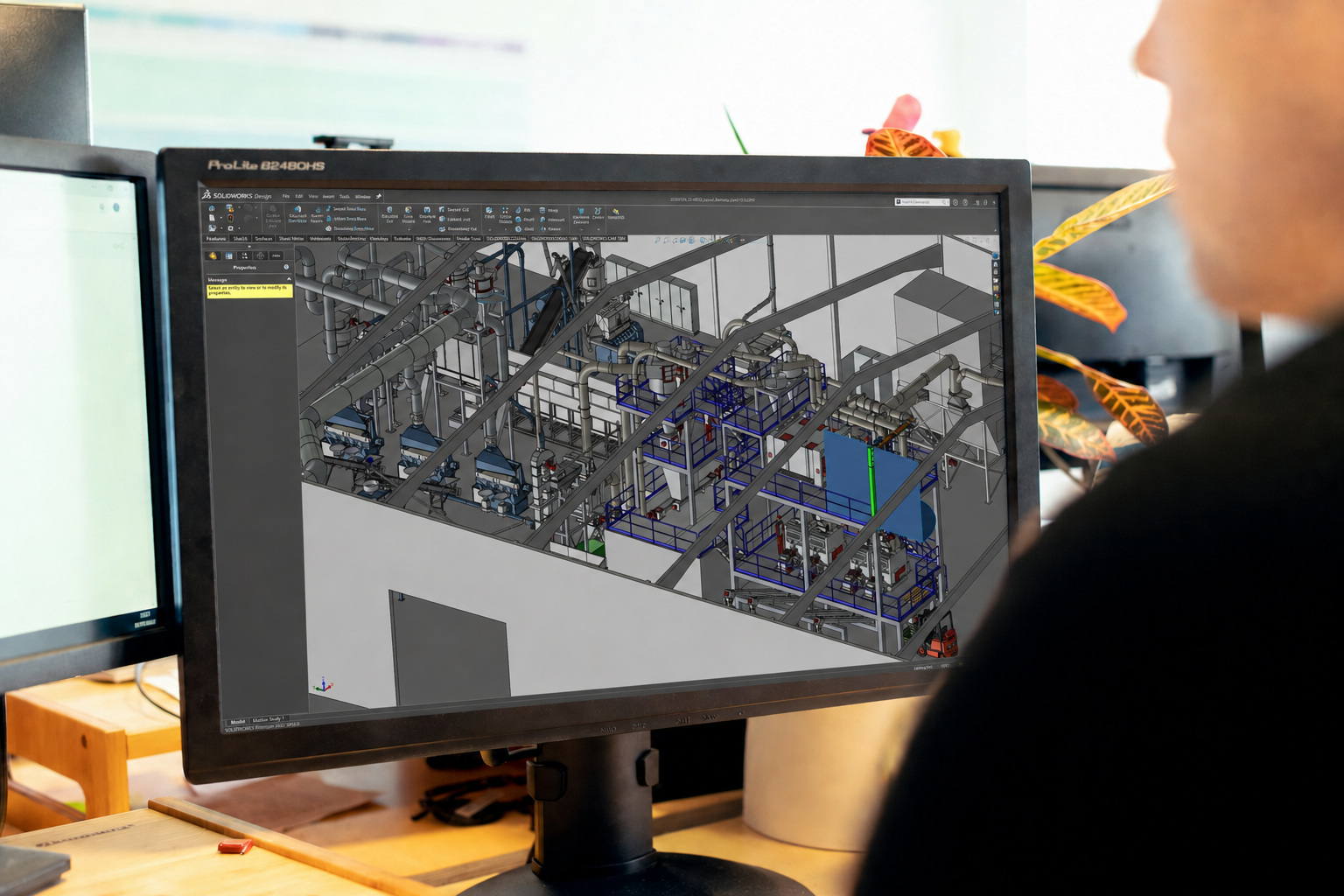
Task: Select the Revolved Boss/Base tool
Action: (x=318, y=215)
